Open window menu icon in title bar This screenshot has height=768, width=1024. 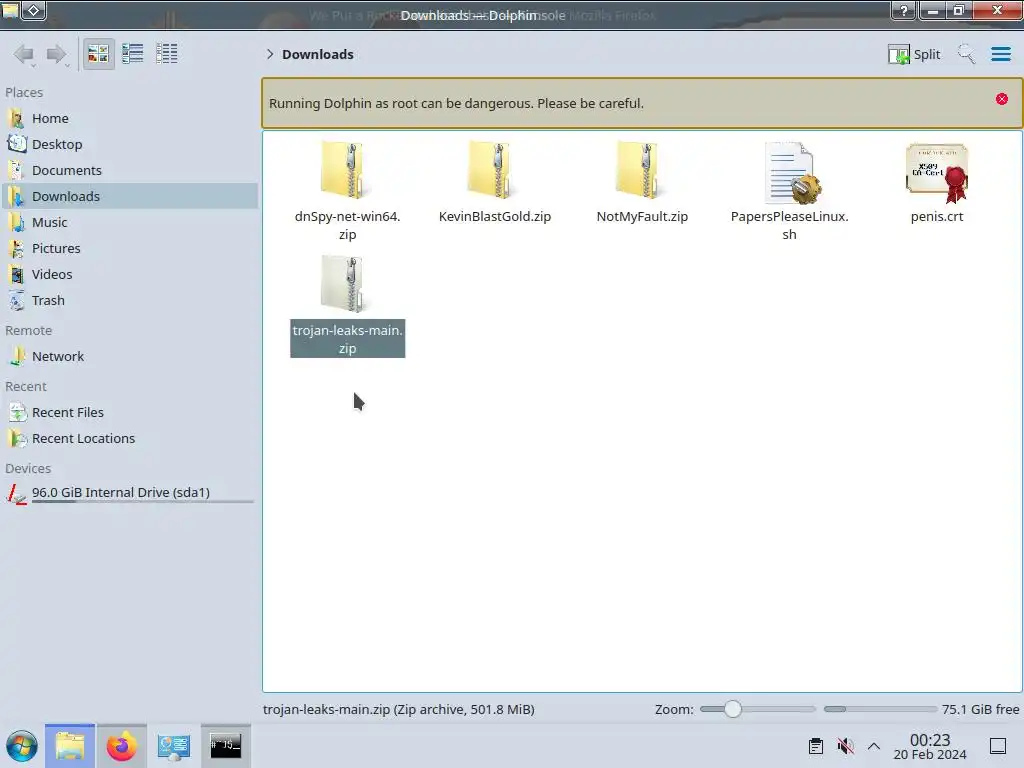(x=10, y=10)
